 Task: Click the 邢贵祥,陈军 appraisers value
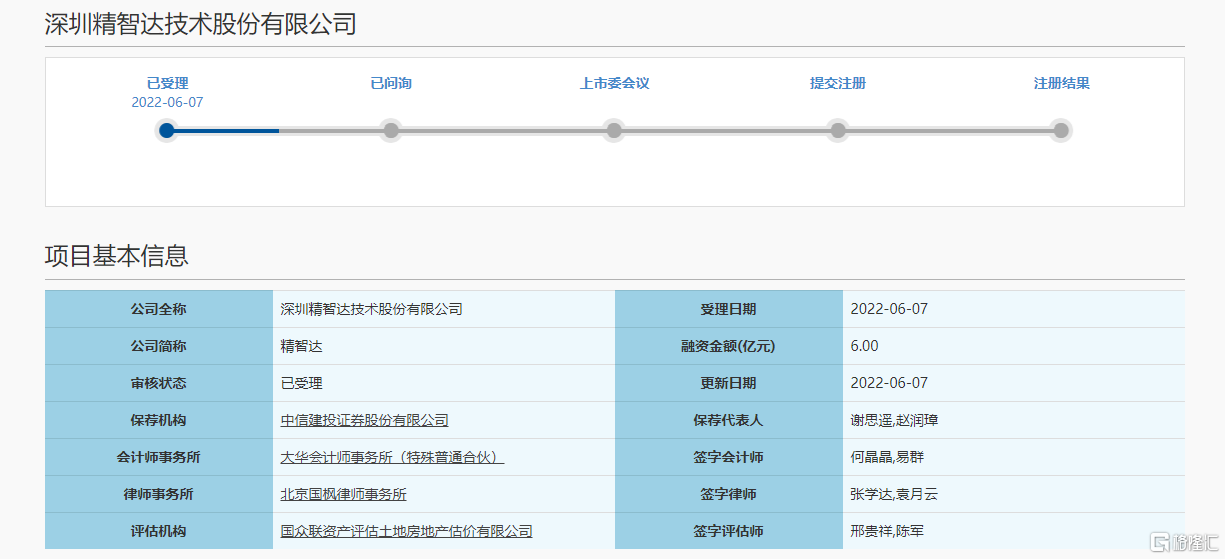(887, 532)
